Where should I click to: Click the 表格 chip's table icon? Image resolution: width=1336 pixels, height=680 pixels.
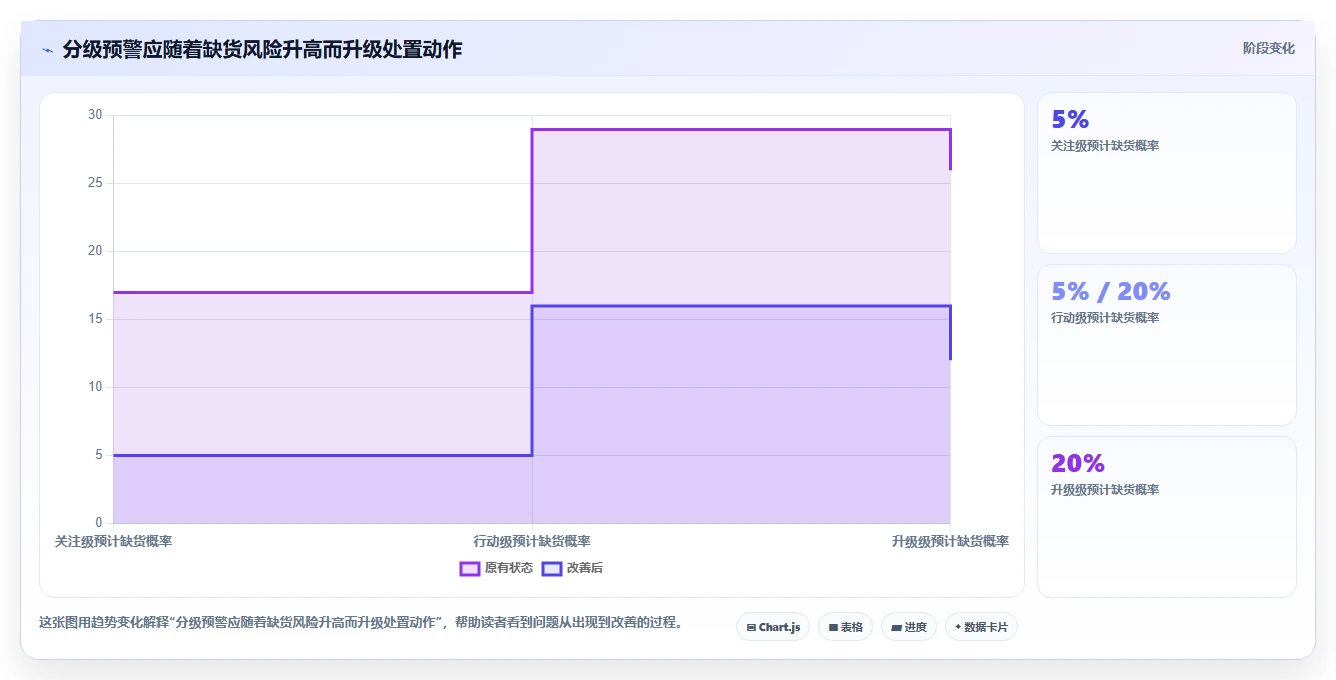point(833,627)
